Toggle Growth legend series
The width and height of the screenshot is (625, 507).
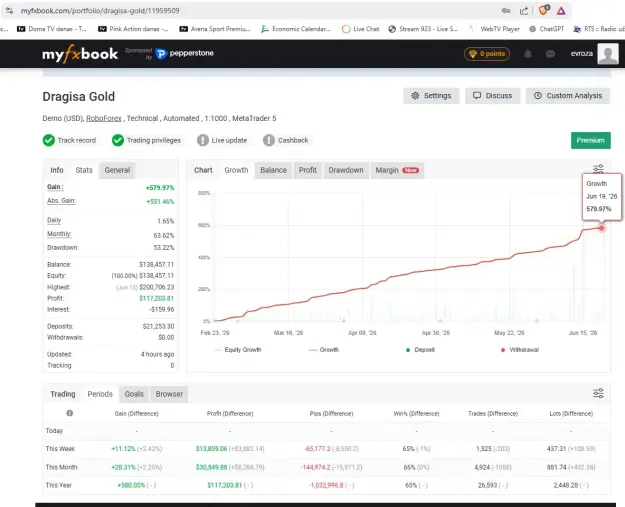(324, 350)
